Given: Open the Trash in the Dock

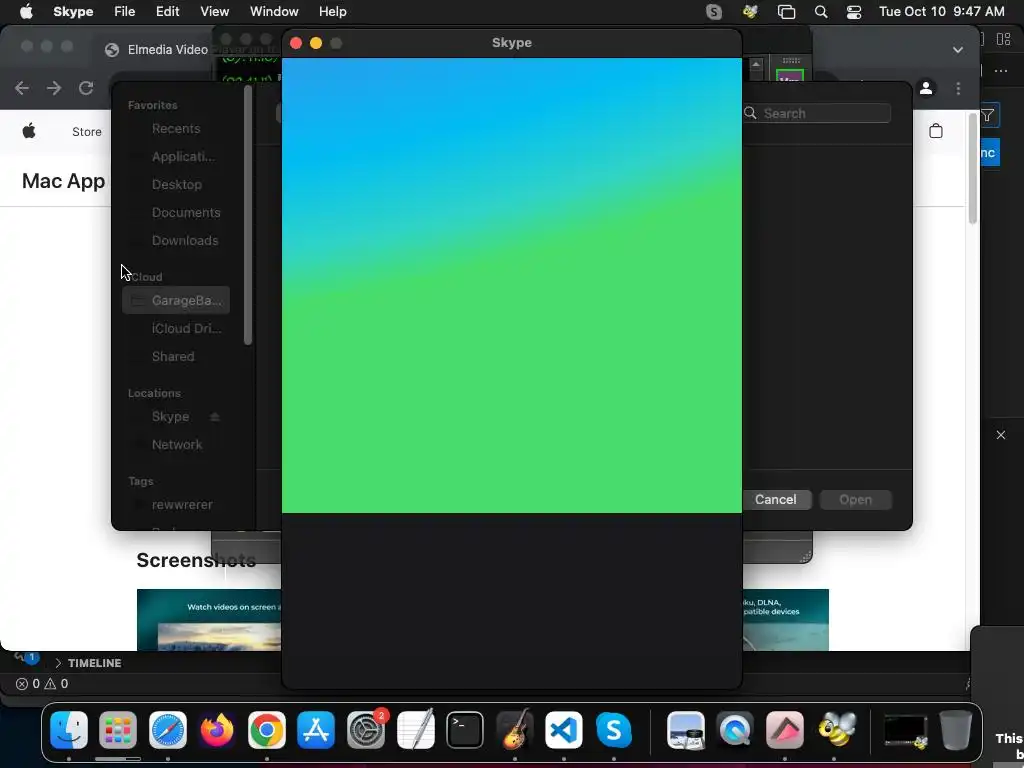Looking at the screenshot, I should coord(955,729).
